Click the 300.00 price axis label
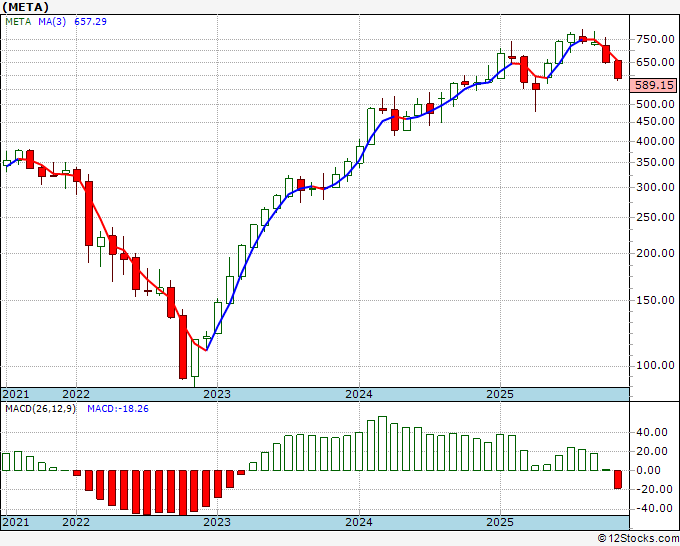The height and width of the screenshot is (546, 680). tap(655, 187)
